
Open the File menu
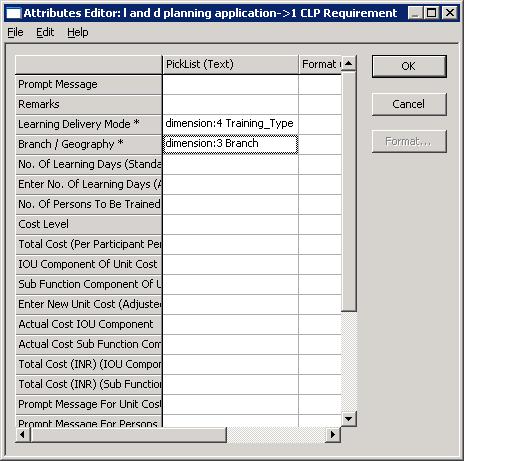coord(15,32)
